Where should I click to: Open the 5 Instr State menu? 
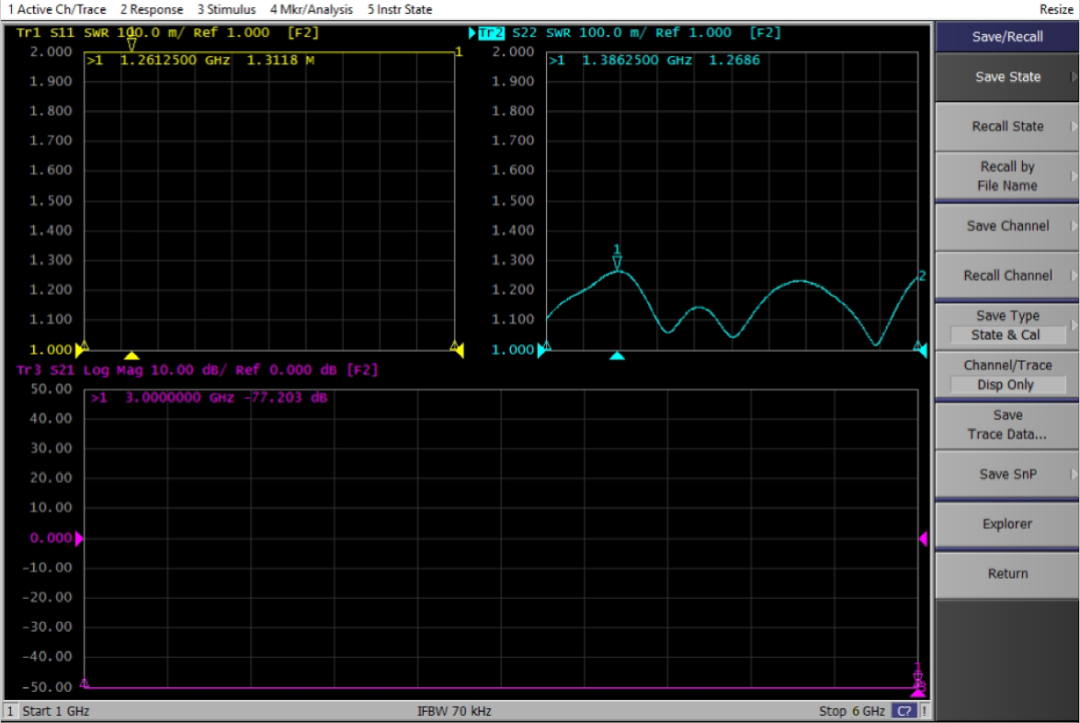tap(399, 10)
